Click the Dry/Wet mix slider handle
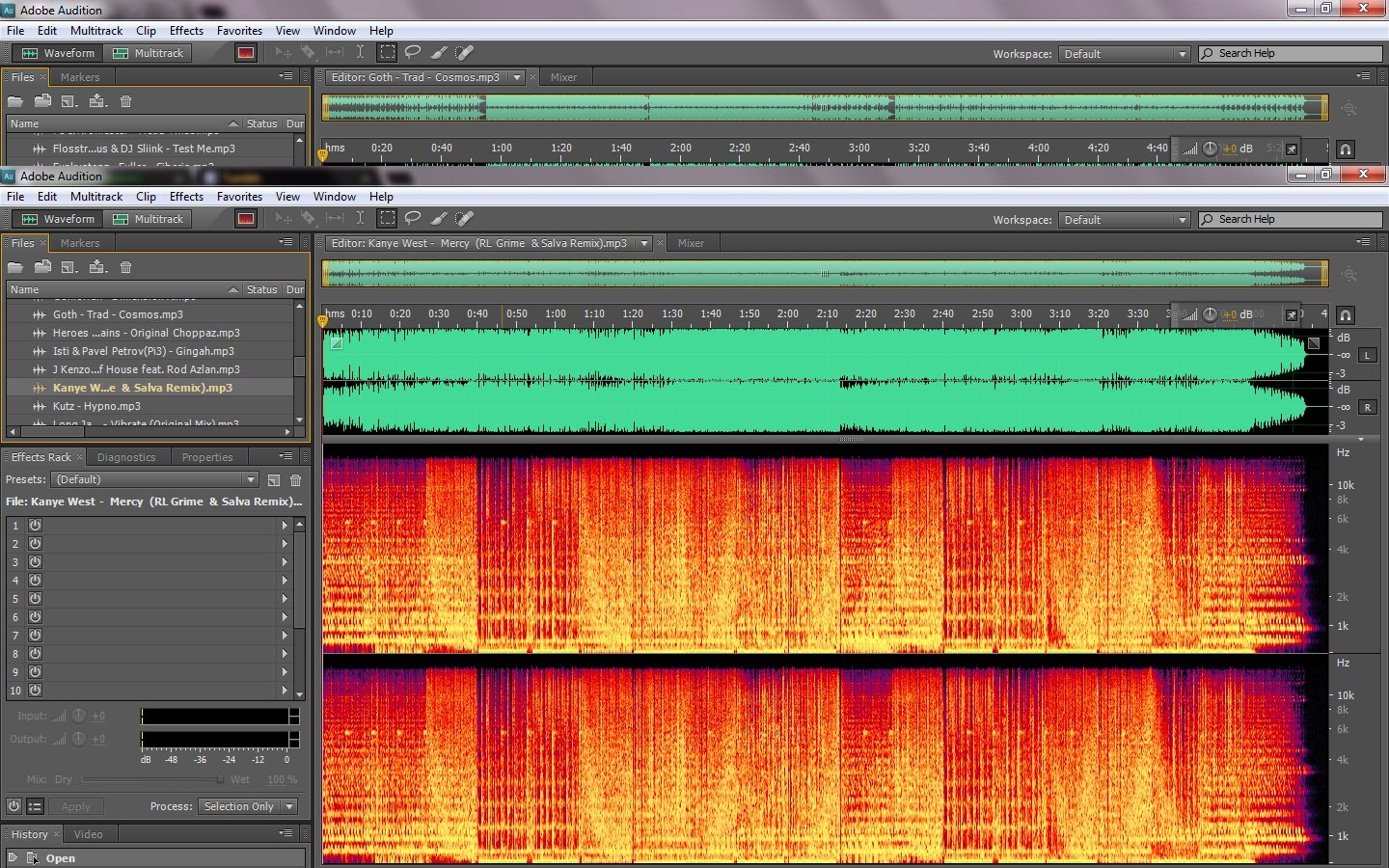1389x868 pixels. coord(220,779)
